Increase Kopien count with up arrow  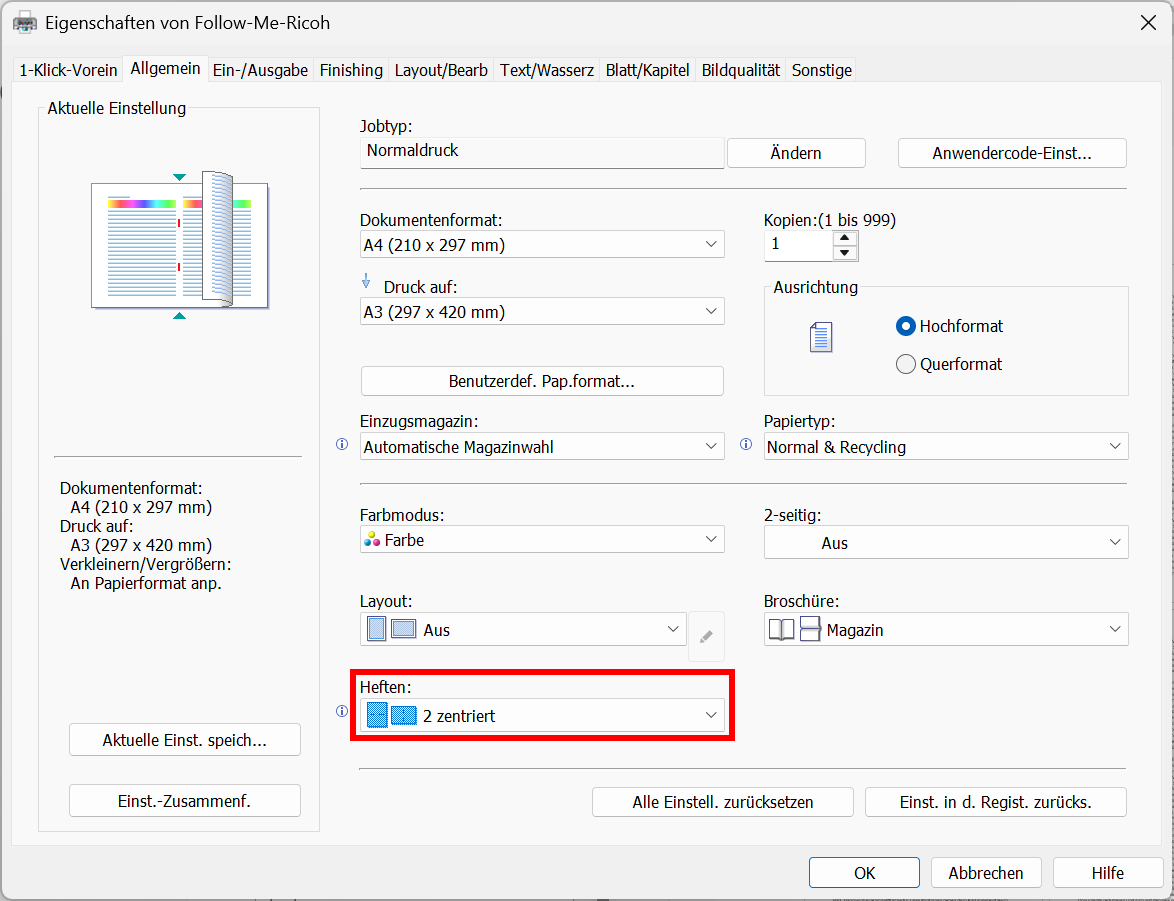(x=846, y=238)
